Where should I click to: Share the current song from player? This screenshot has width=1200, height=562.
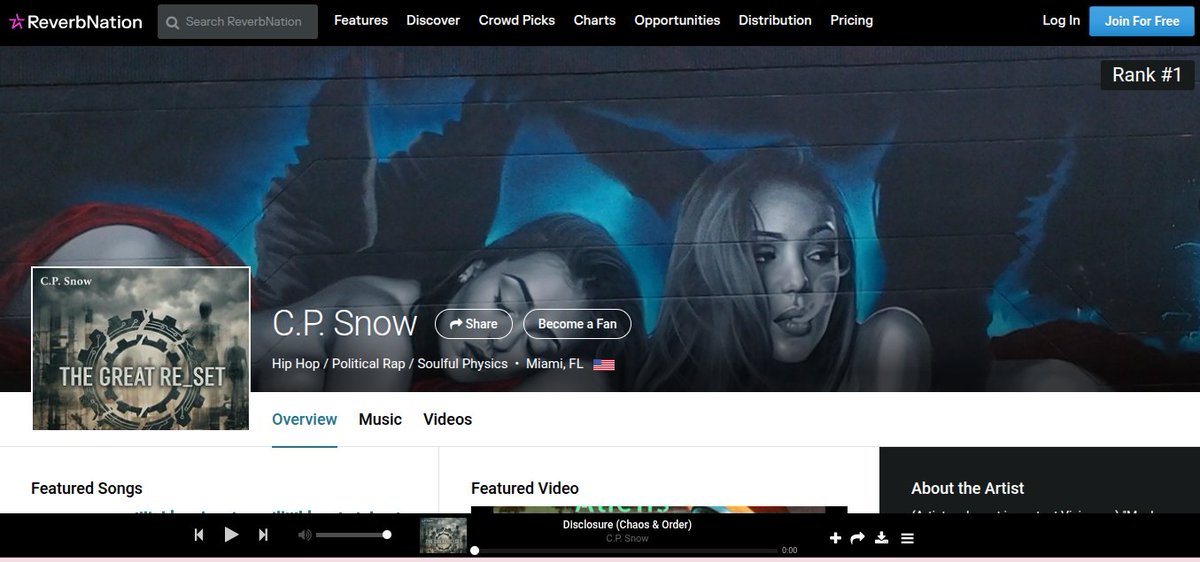point(858,538)
